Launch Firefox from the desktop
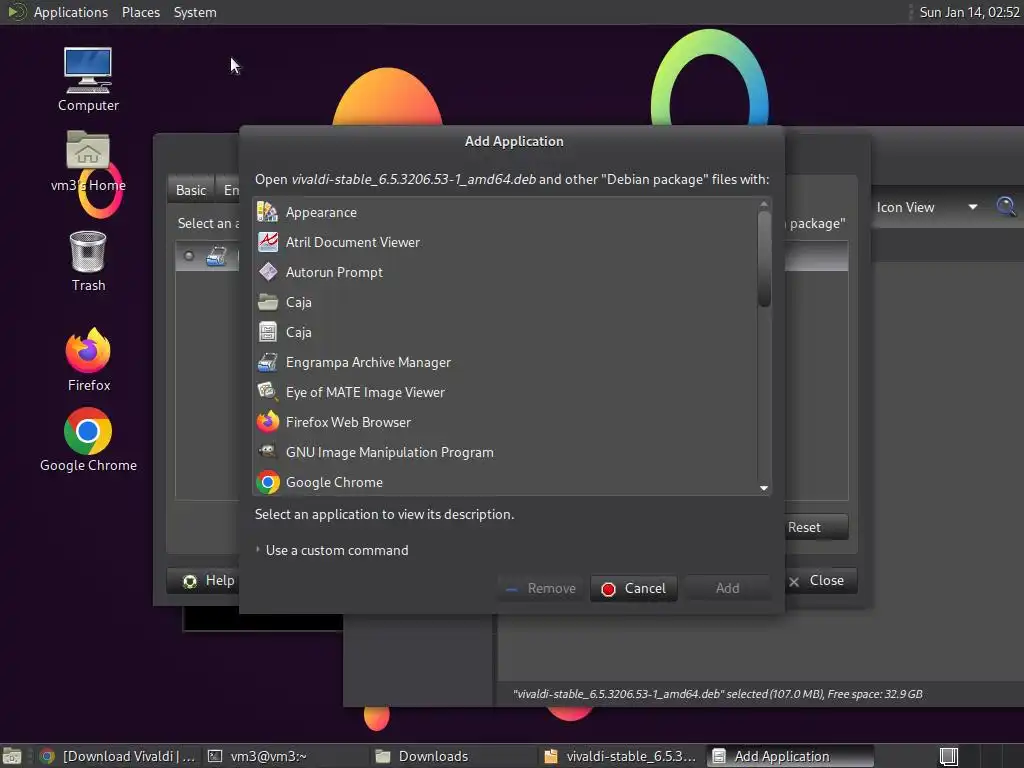 (88, 351)
